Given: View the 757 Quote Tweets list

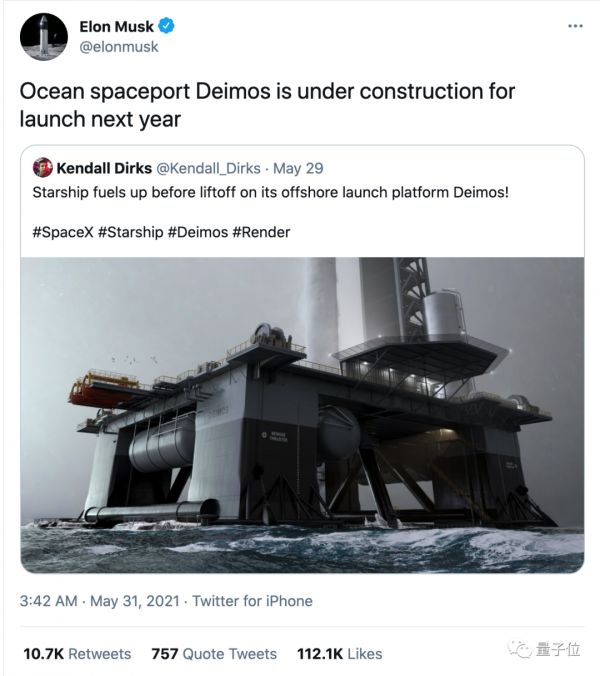Looking at the screenshot, I should pyautogui.click(x=214, y=653).
